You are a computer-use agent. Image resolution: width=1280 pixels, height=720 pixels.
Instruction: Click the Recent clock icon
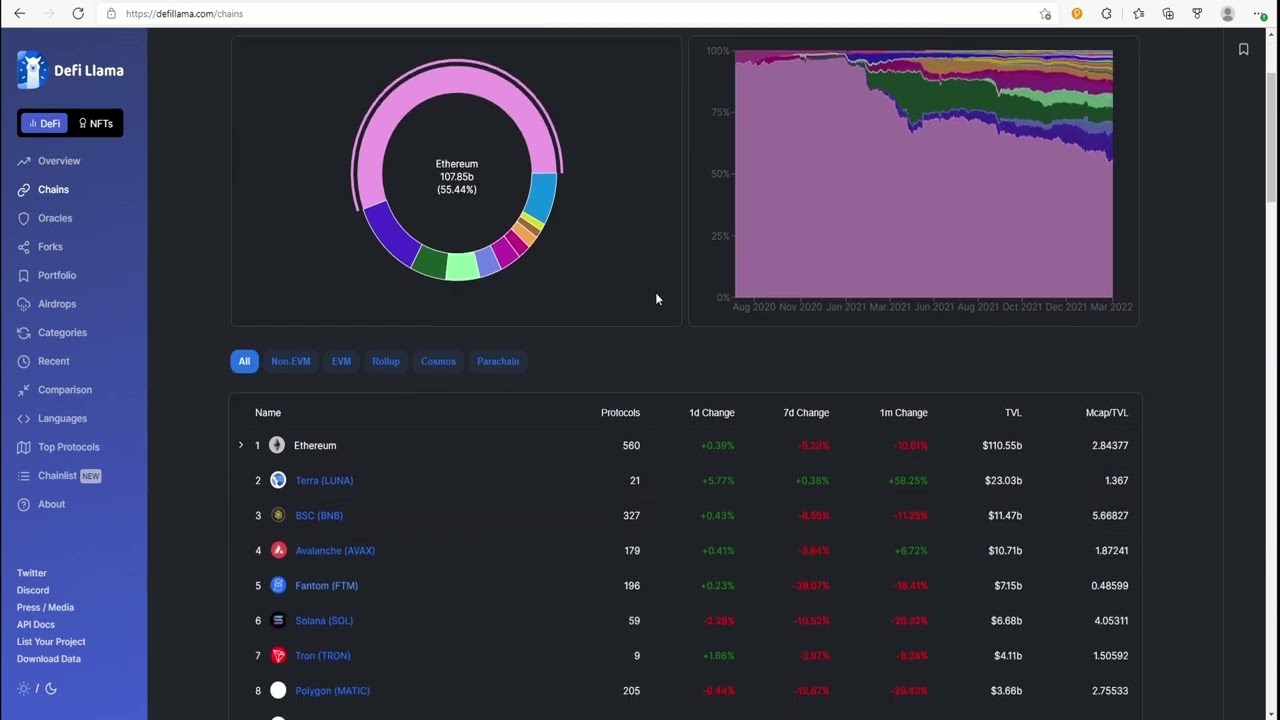(x=24, y=361)
